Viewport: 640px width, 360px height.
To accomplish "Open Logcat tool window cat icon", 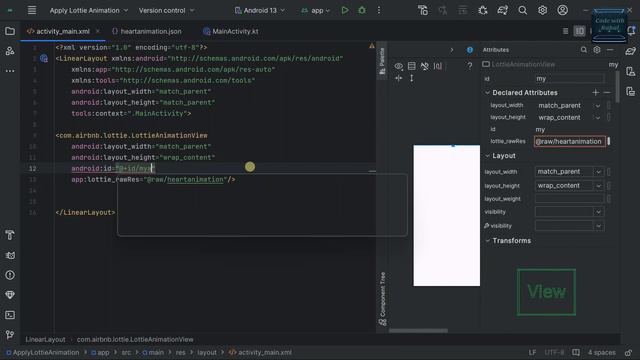I will pos(10,255).
